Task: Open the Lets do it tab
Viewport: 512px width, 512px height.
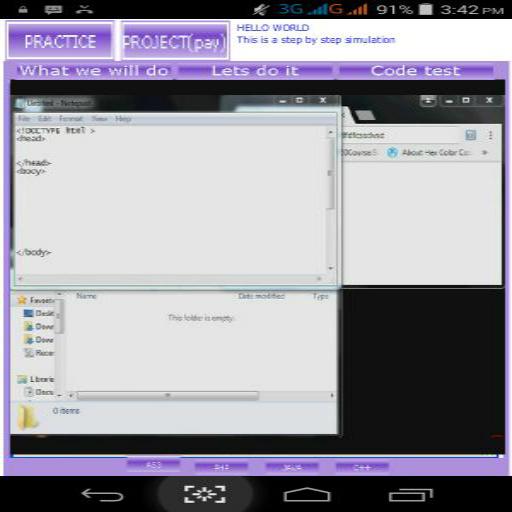Action: [x=255, y=71]
